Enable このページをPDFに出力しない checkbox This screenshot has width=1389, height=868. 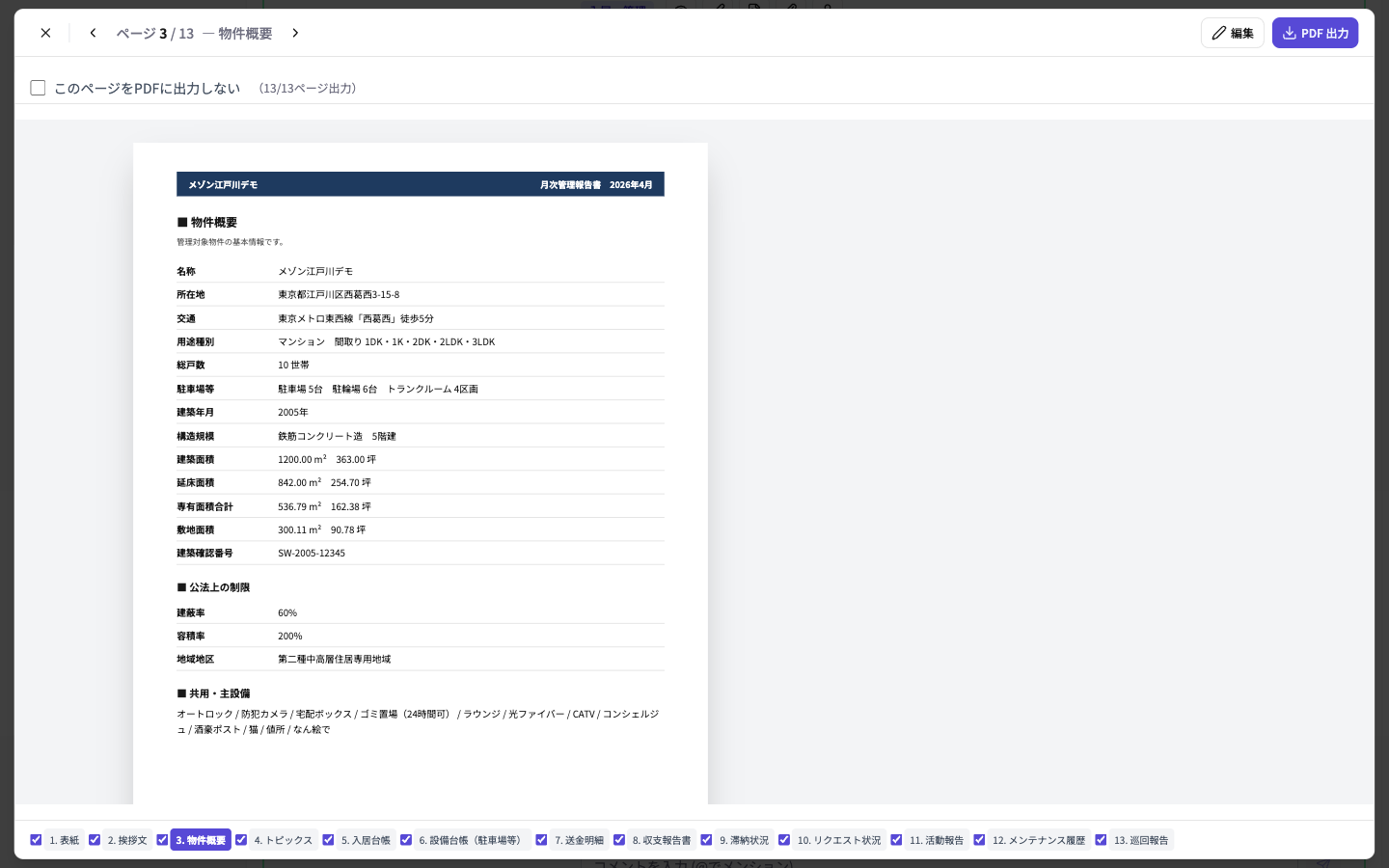click(x=38, y=88)
